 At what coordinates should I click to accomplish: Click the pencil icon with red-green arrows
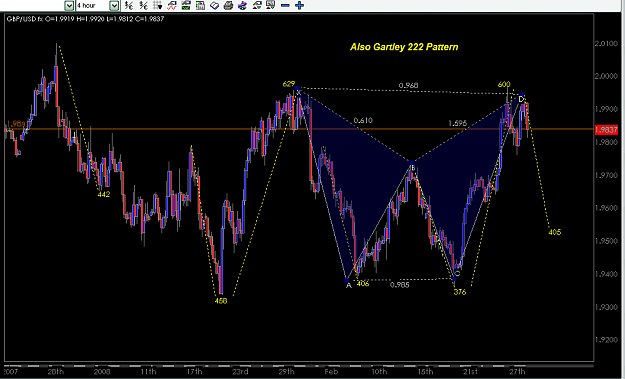coord(257,5)
